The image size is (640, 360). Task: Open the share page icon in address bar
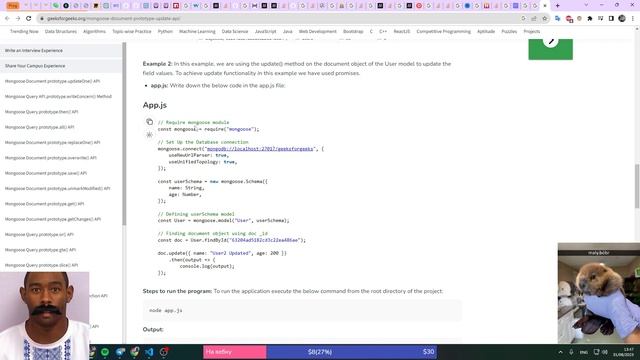point(534,18)
